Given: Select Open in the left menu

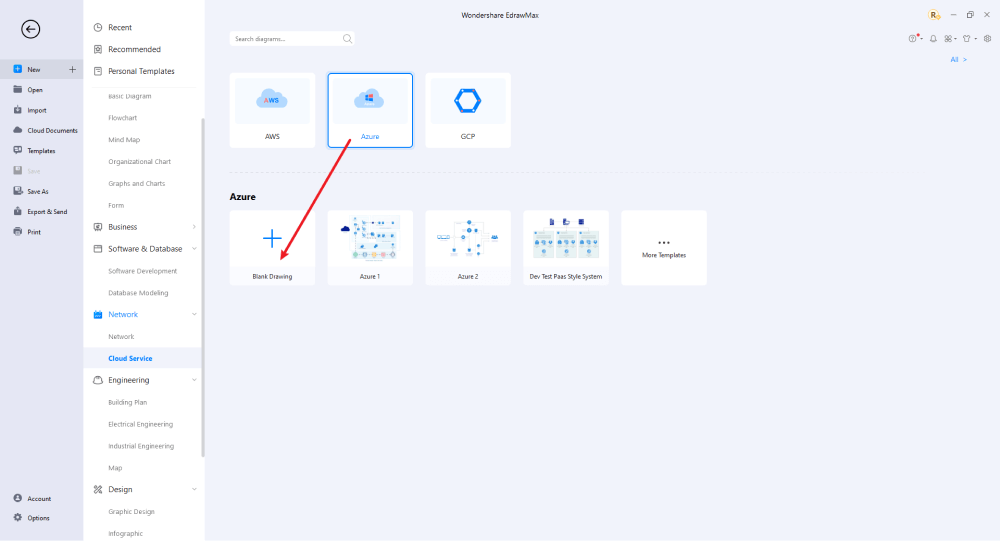Looking at the screenshot, I should tap(35, 90).
